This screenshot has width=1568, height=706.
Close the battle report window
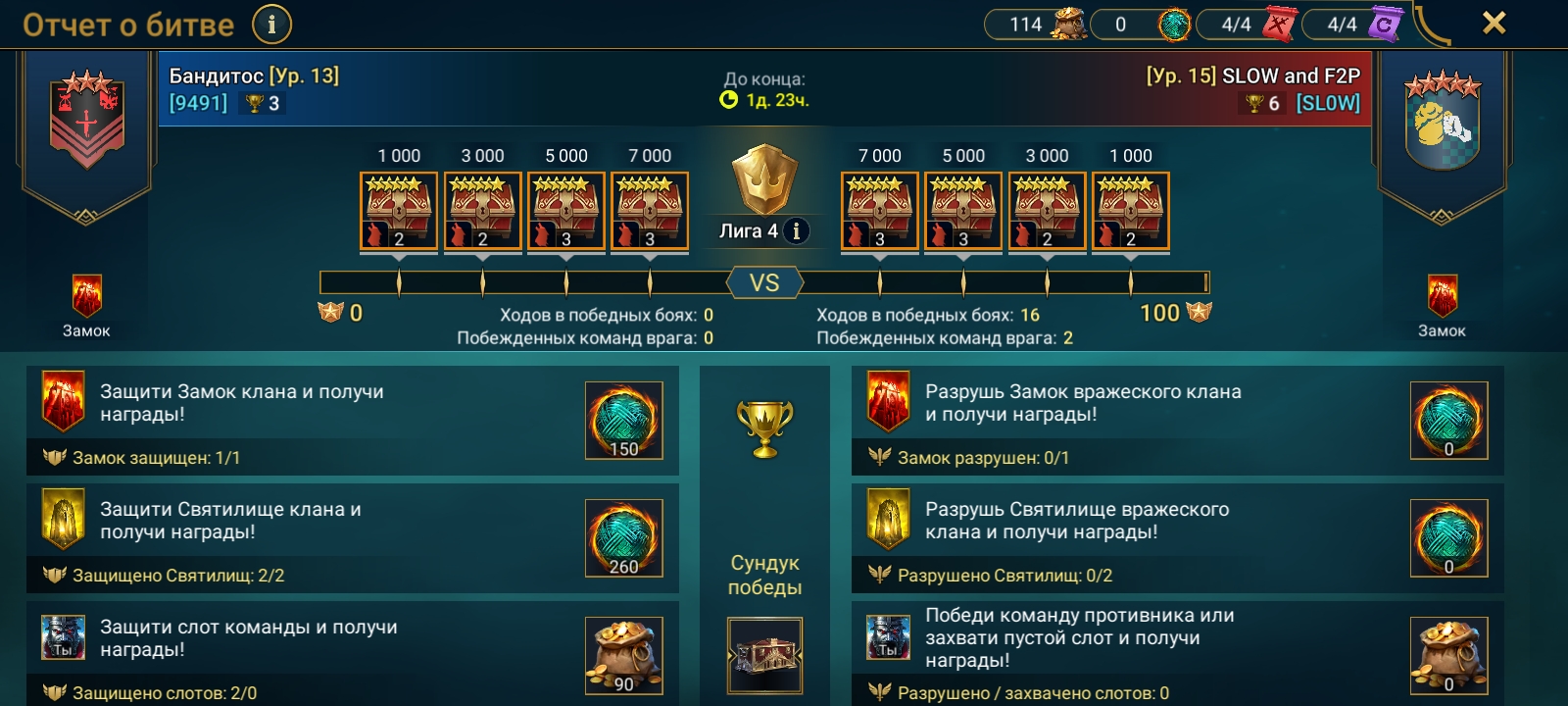click(x=1494, y=23)
